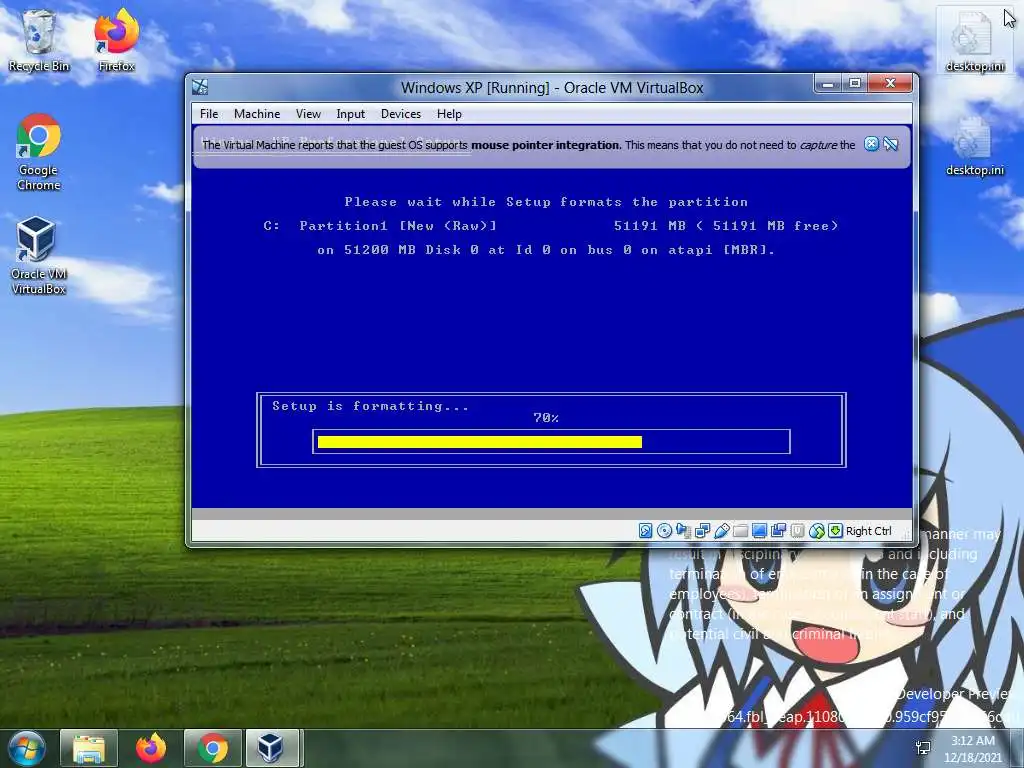Select the Google Chrome desktop shortcut
Image resolution: width=1024 pixels, height=768 pixels.
(39, 152)
